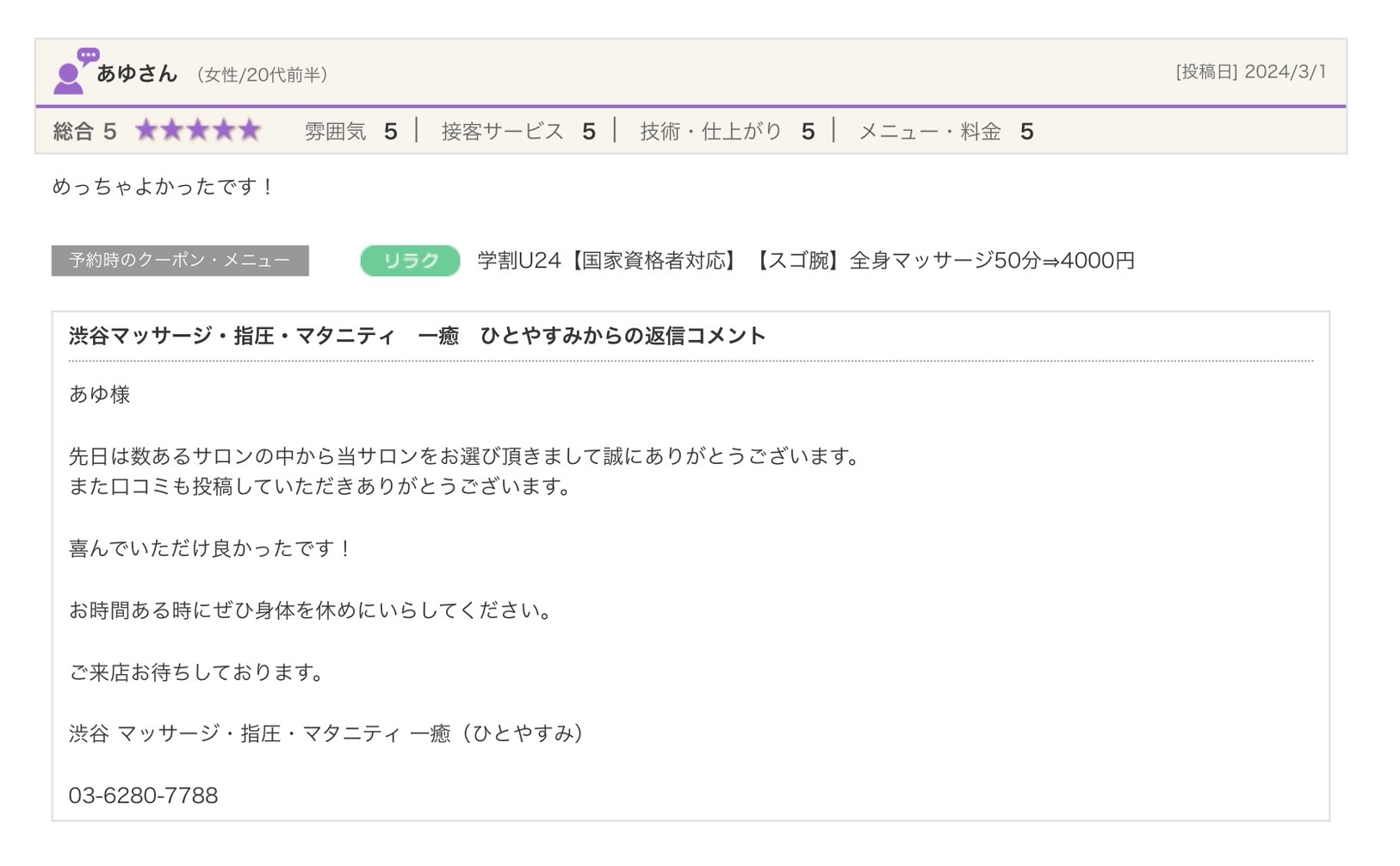
Task: Click the purple reviewer avatar icon
Action: point(75,71)
